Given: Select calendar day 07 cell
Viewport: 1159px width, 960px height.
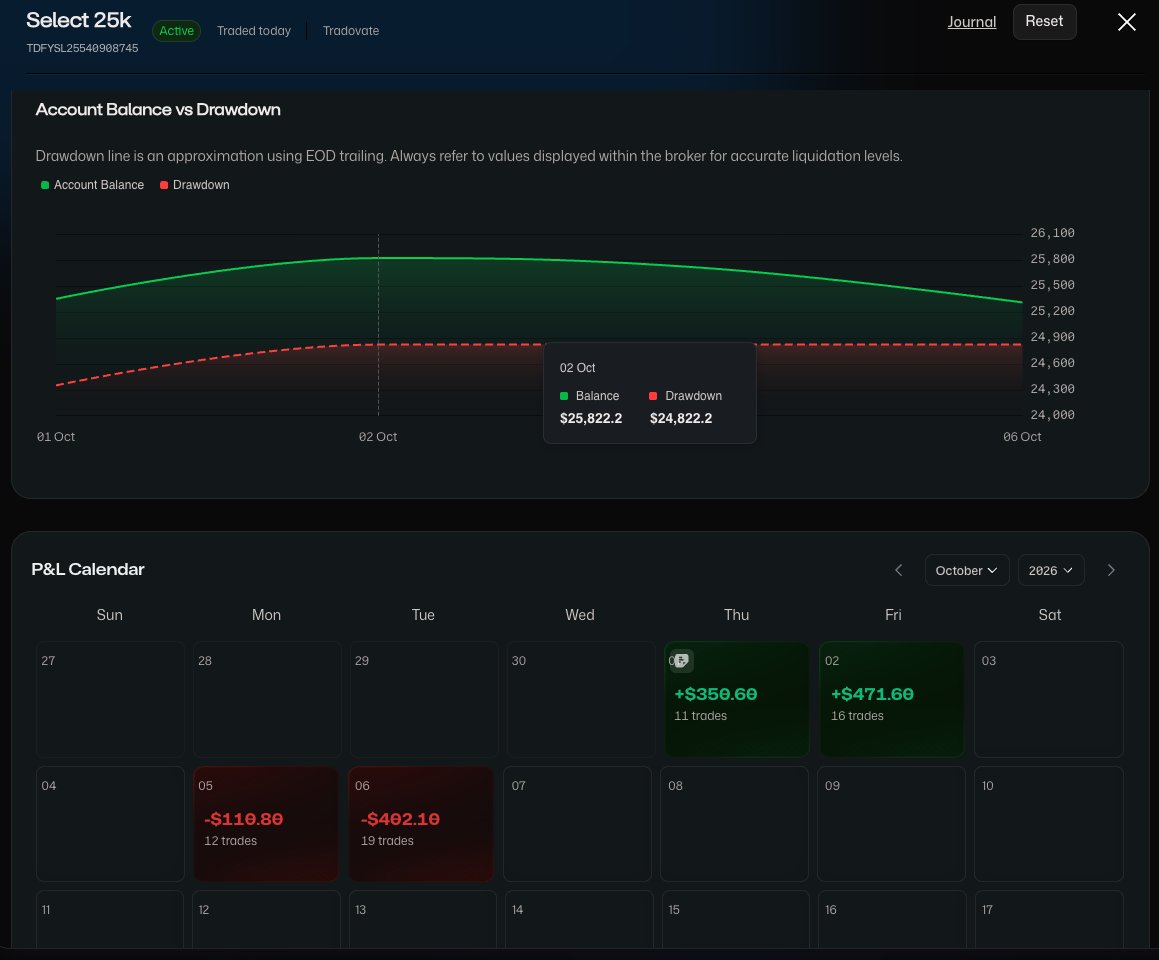Looking at the screenshot, I should (x=577, y=824).
